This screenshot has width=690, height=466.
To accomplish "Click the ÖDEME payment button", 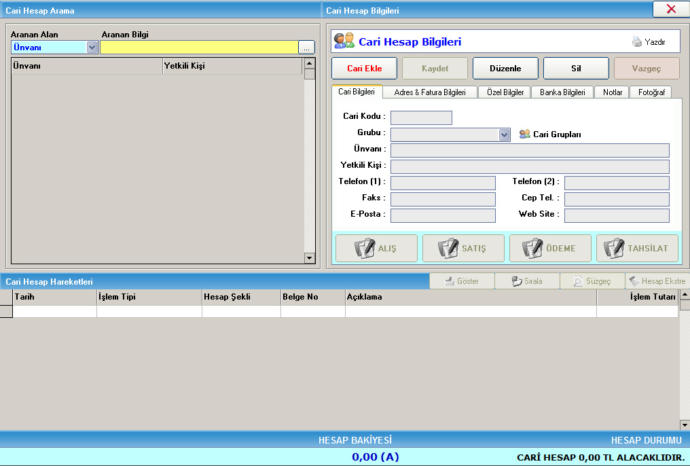I will click(x=550, y=248).
